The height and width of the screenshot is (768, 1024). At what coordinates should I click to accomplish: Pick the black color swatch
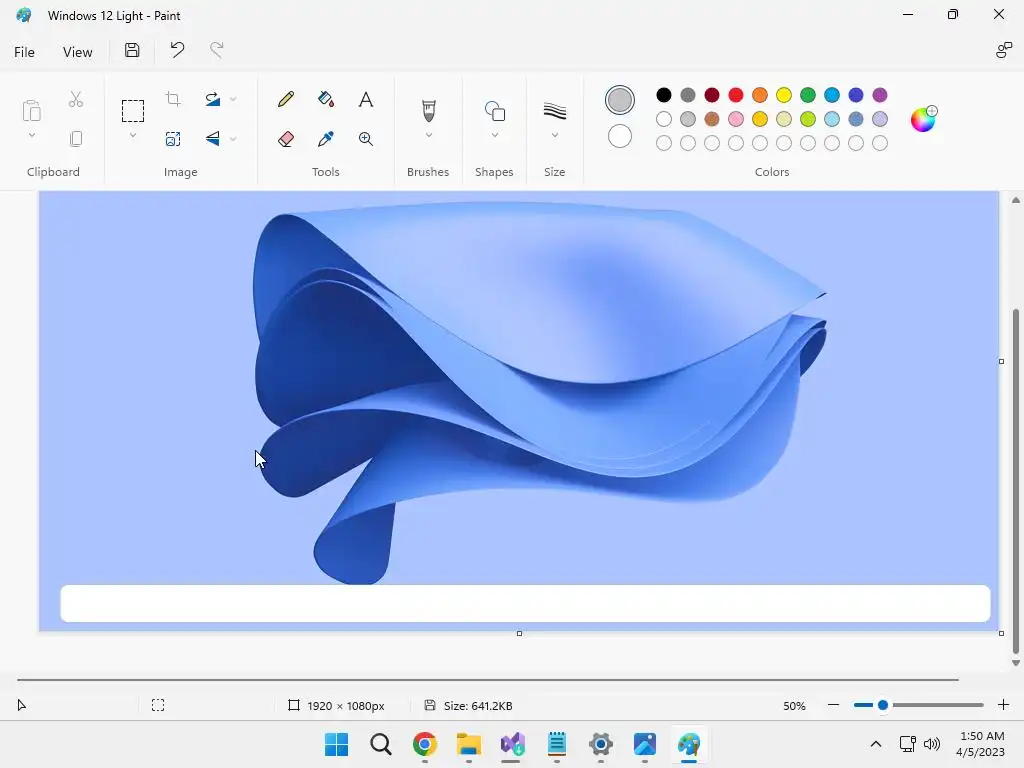pos(664,95)
